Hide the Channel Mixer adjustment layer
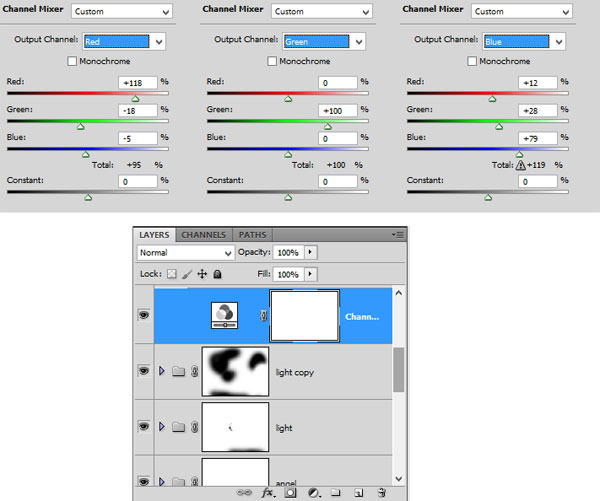This screenshot has width=600, height=501. tap(144, 315)
